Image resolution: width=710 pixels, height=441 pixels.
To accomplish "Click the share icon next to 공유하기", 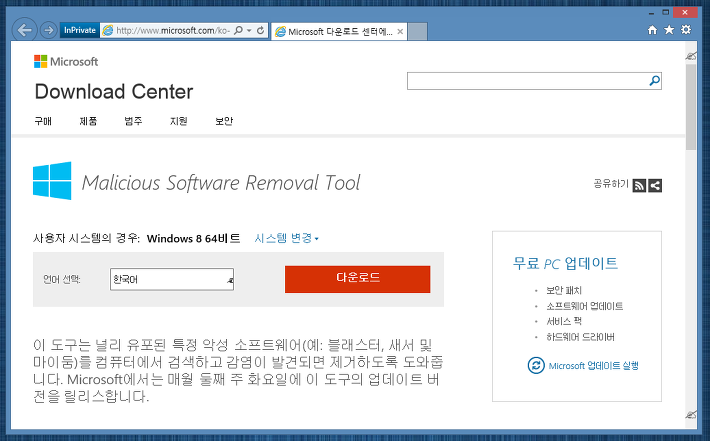I will (655, 186).
